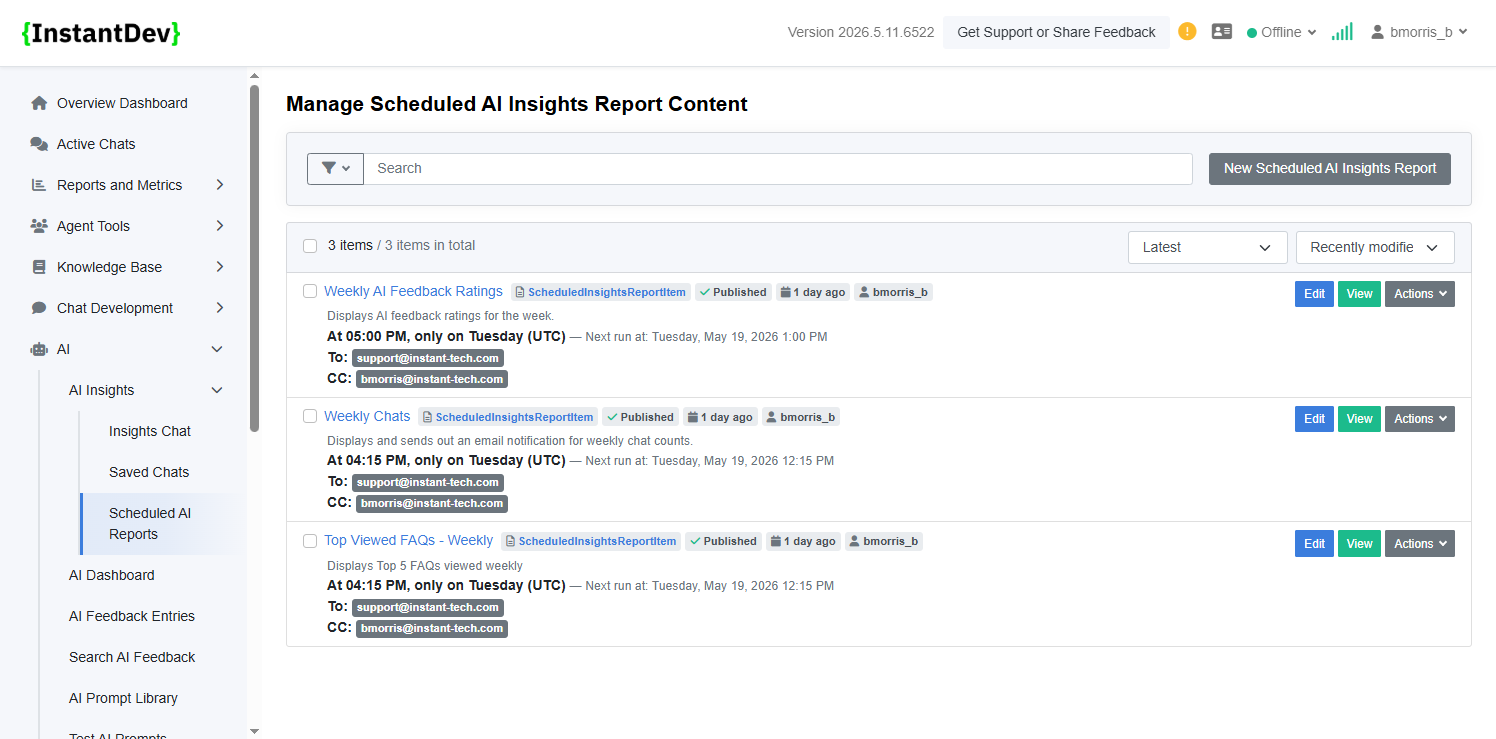
Task: Click into the Search input field
Action: [778, 168]
